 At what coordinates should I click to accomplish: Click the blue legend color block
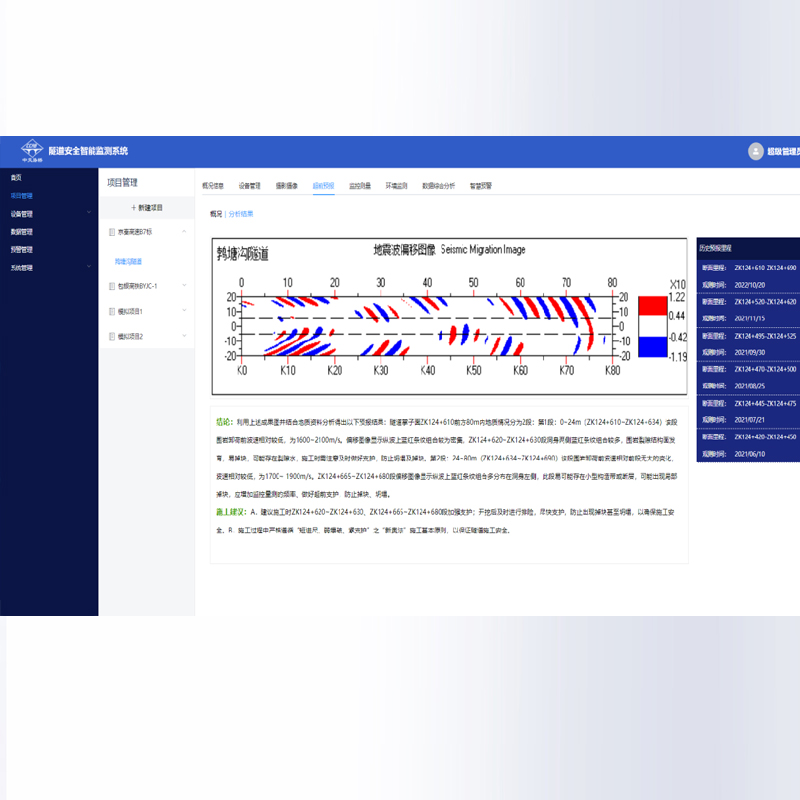tap(653, 347)
